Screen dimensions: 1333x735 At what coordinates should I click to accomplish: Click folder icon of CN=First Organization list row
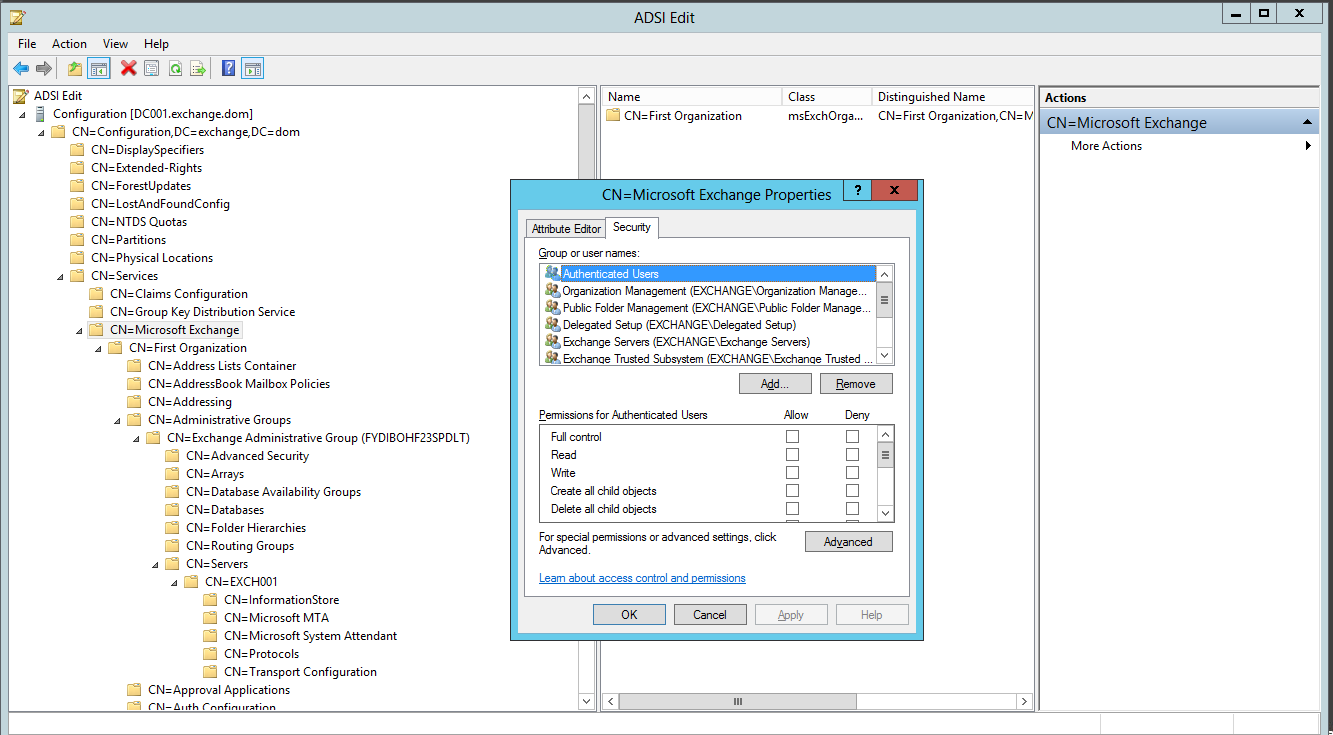pyautogui.click(x=613, y=116)
